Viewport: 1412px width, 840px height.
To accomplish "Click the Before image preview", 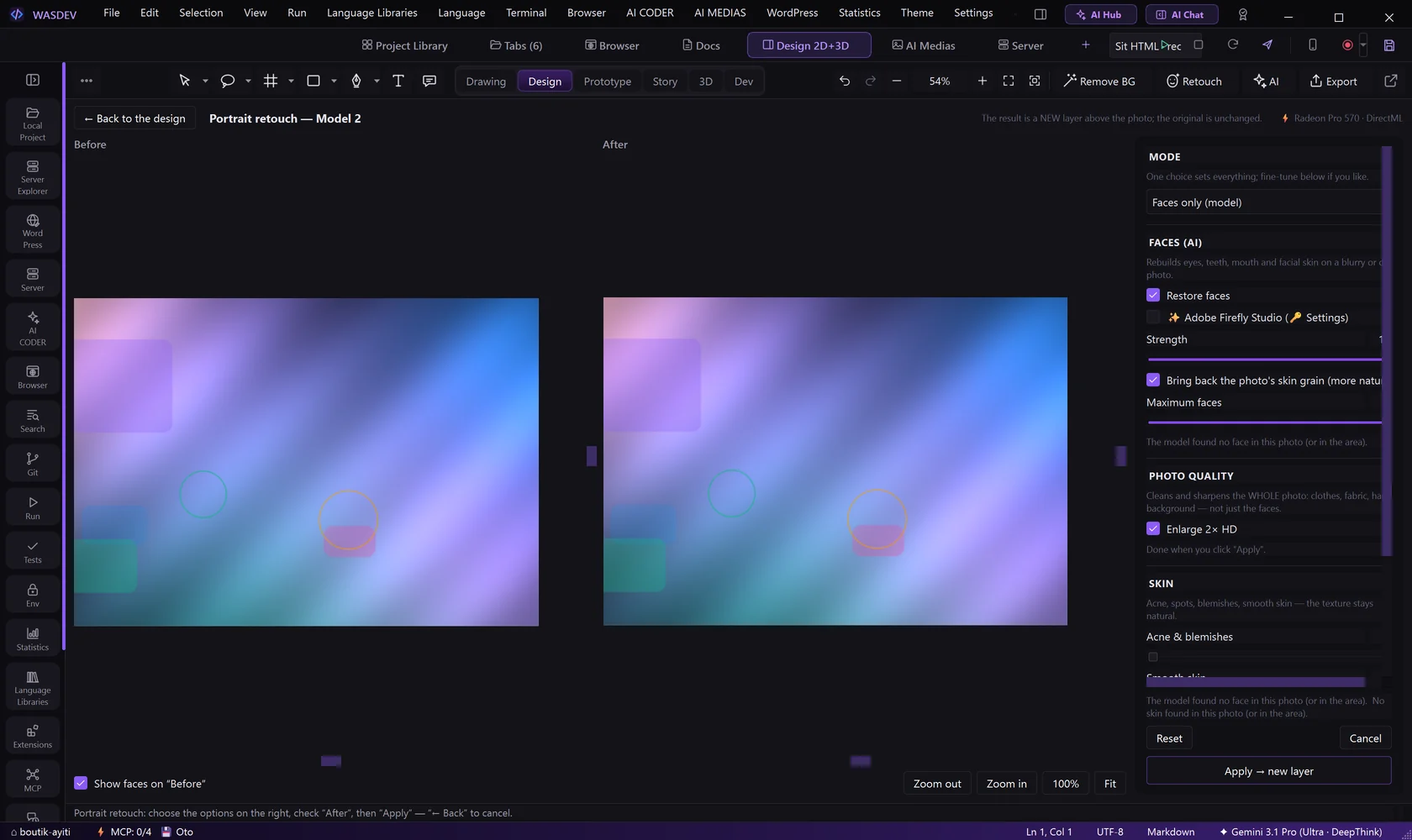I will coord(306,462).
